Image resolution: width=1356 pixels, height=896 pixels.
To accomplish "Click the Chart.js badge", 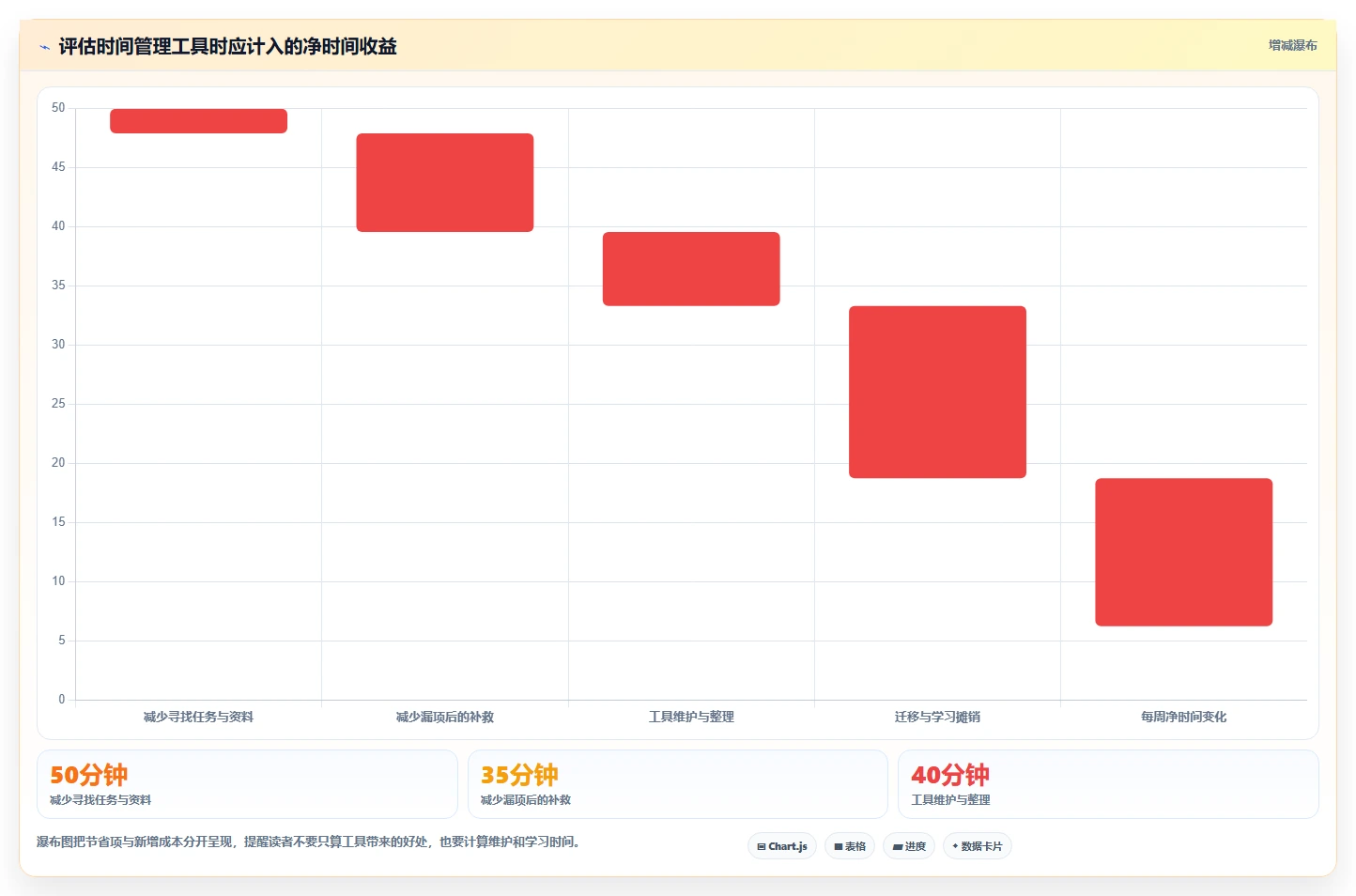I will point(782,846).
